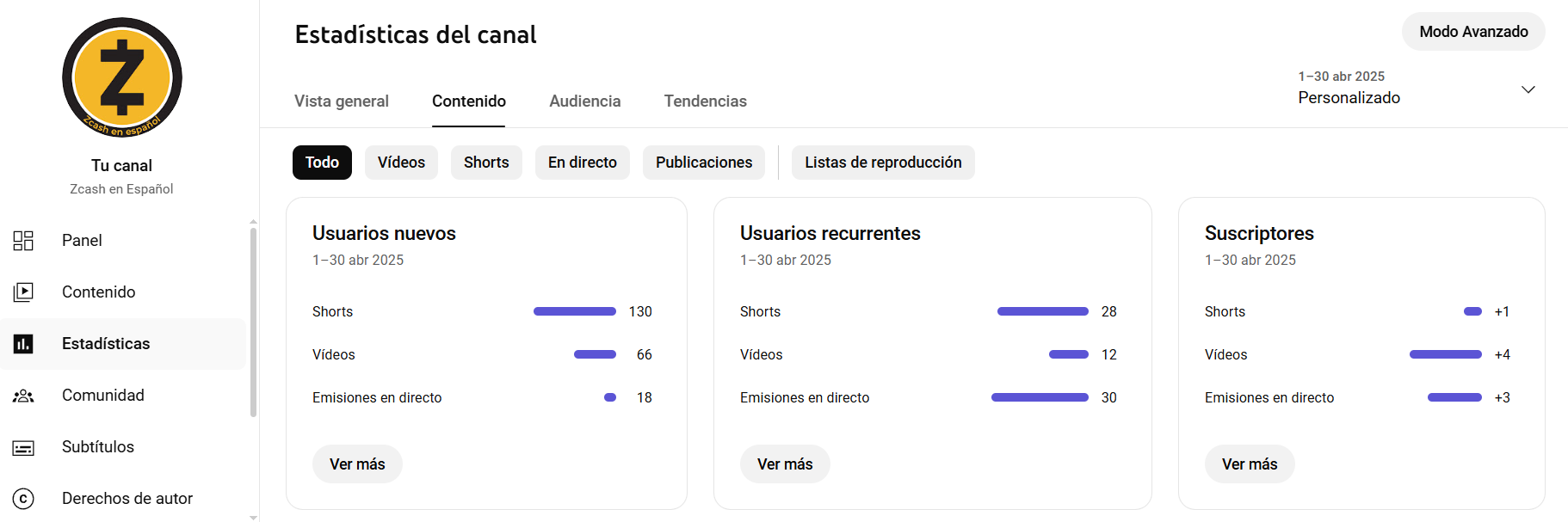Filter by the En directo chip
Screen dimensions: 1568x522
click(x=583, y=163)
